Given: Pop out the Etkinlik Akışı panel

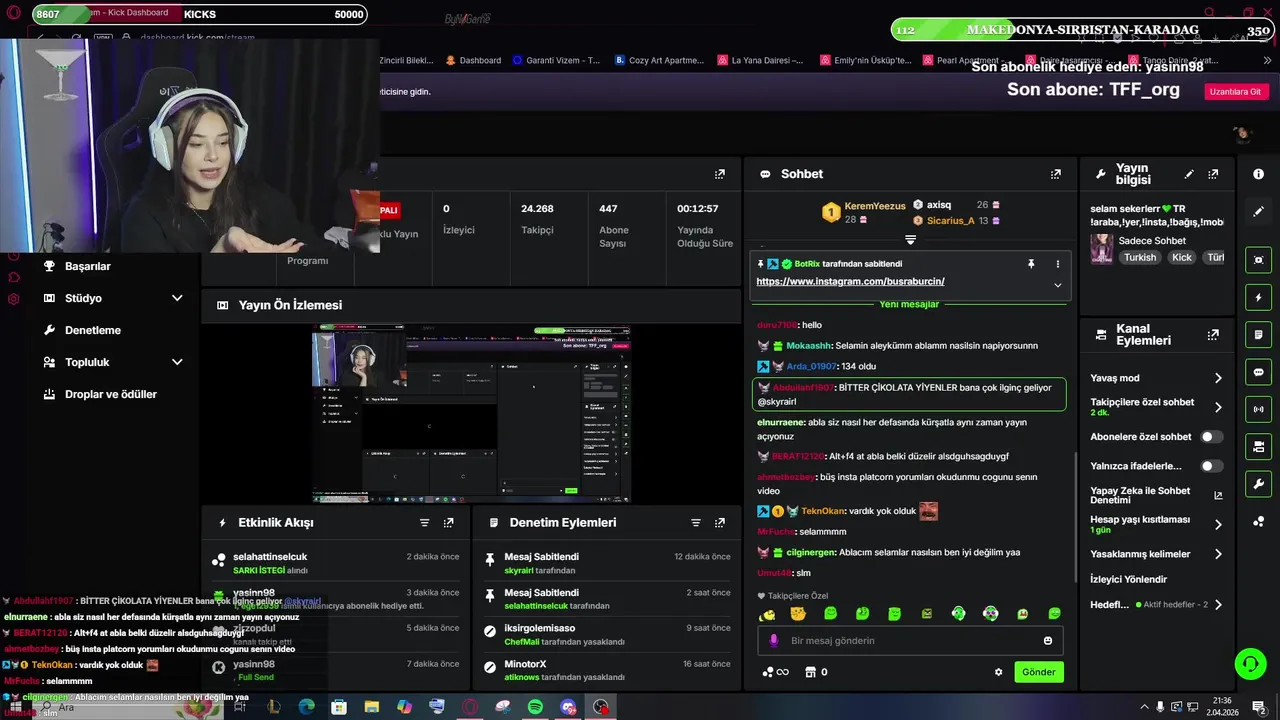Looking at the screenshot, I should point(448,523).
